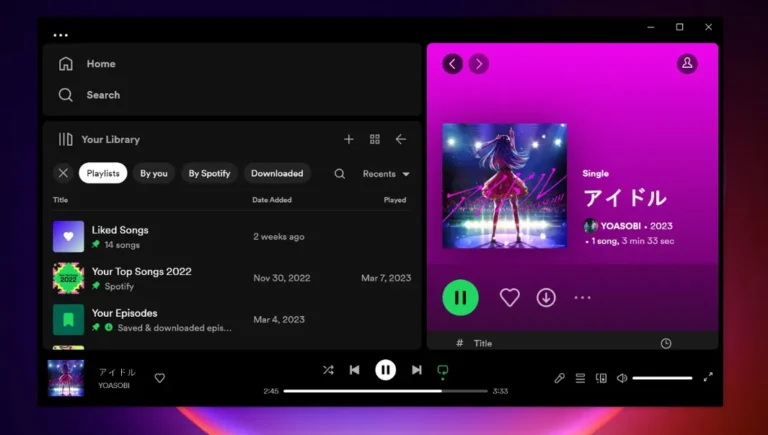The image size is (768, 435).
Task: Open the YOASOBI artist link
Action: tap(621, 226)
